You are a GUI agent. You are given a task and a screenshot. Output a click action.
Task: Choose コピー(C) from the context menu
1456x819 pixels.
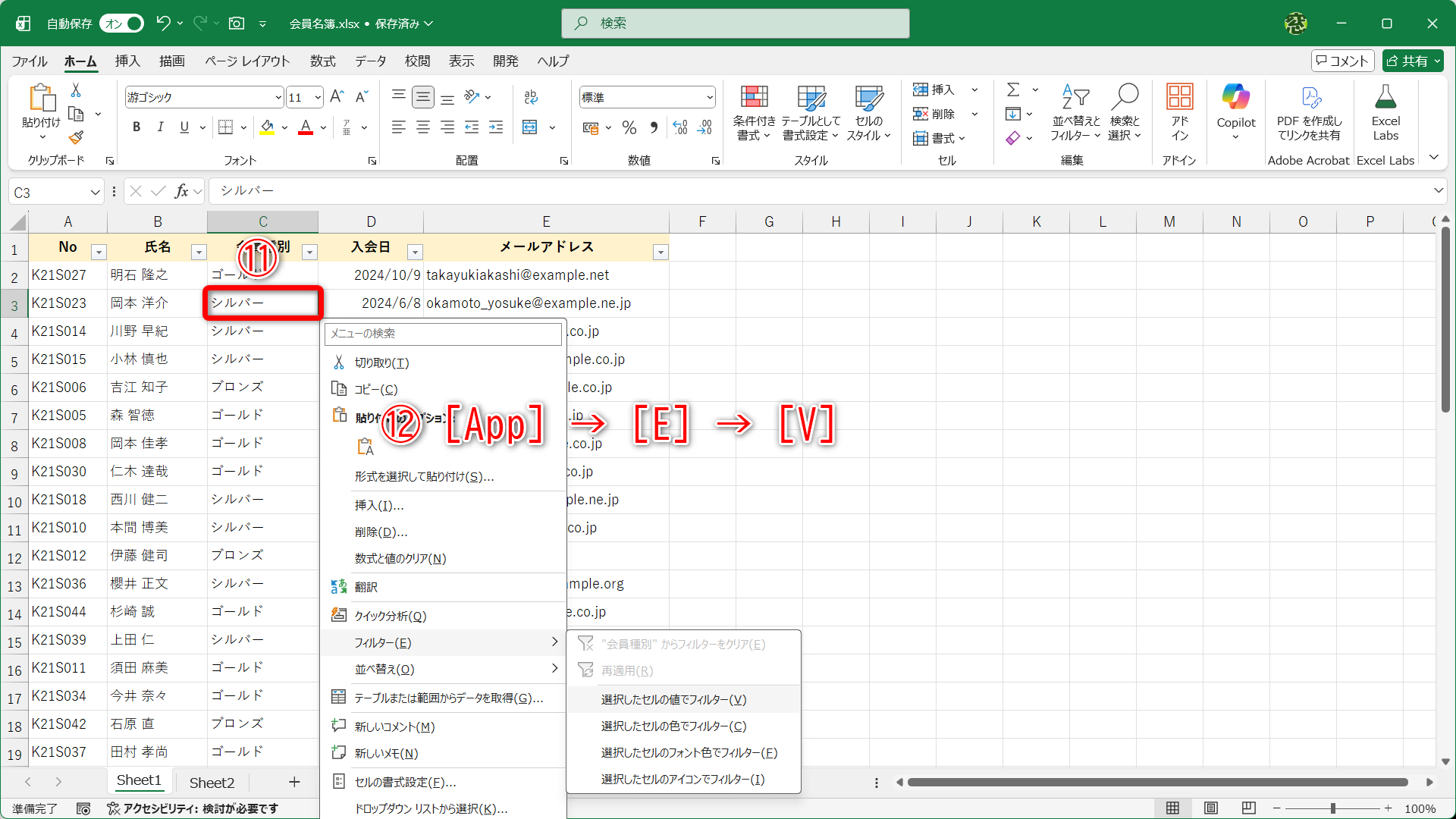coord(375,388)
